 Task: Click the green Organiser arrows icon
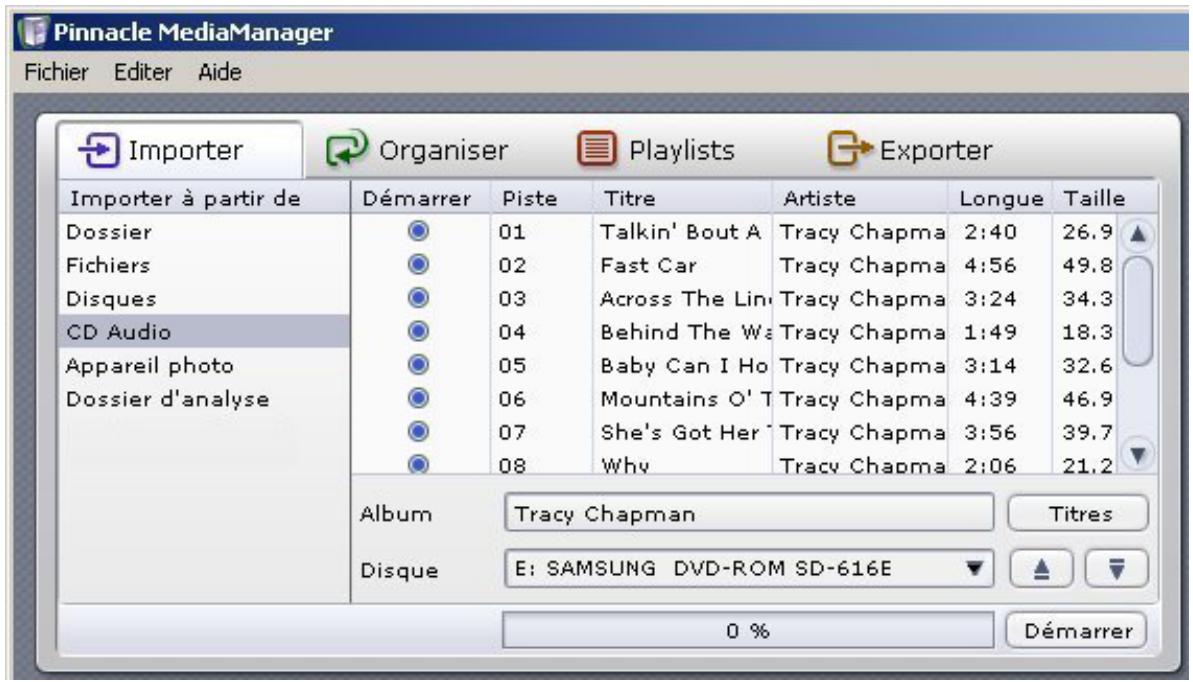(347, 148)
